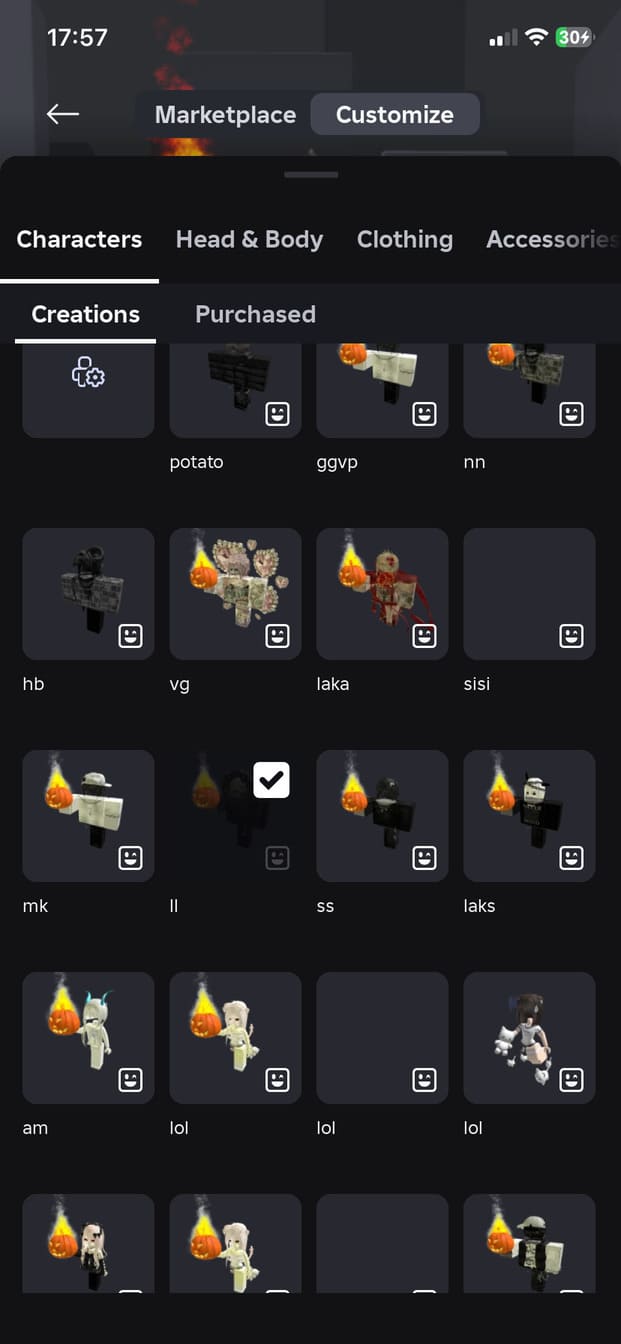Select the Customize toggle
621x1344 pixels.
[395, 115]
